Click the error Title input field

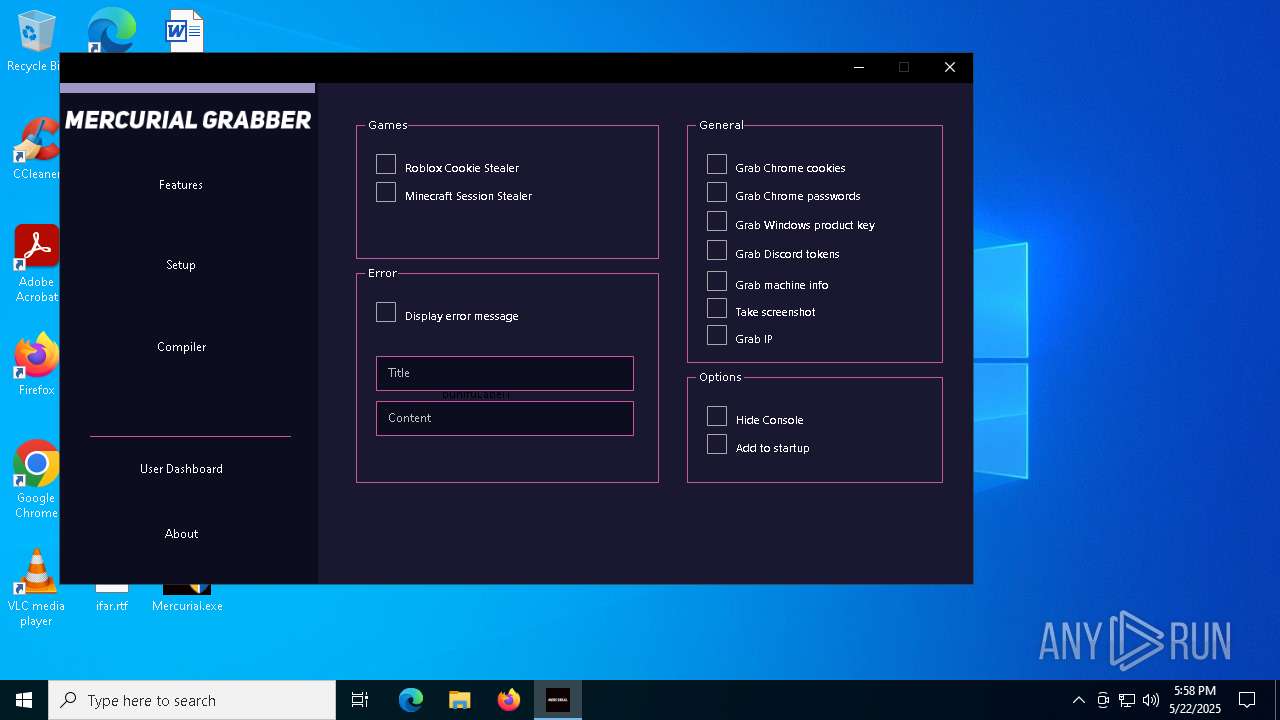point(505,373)
